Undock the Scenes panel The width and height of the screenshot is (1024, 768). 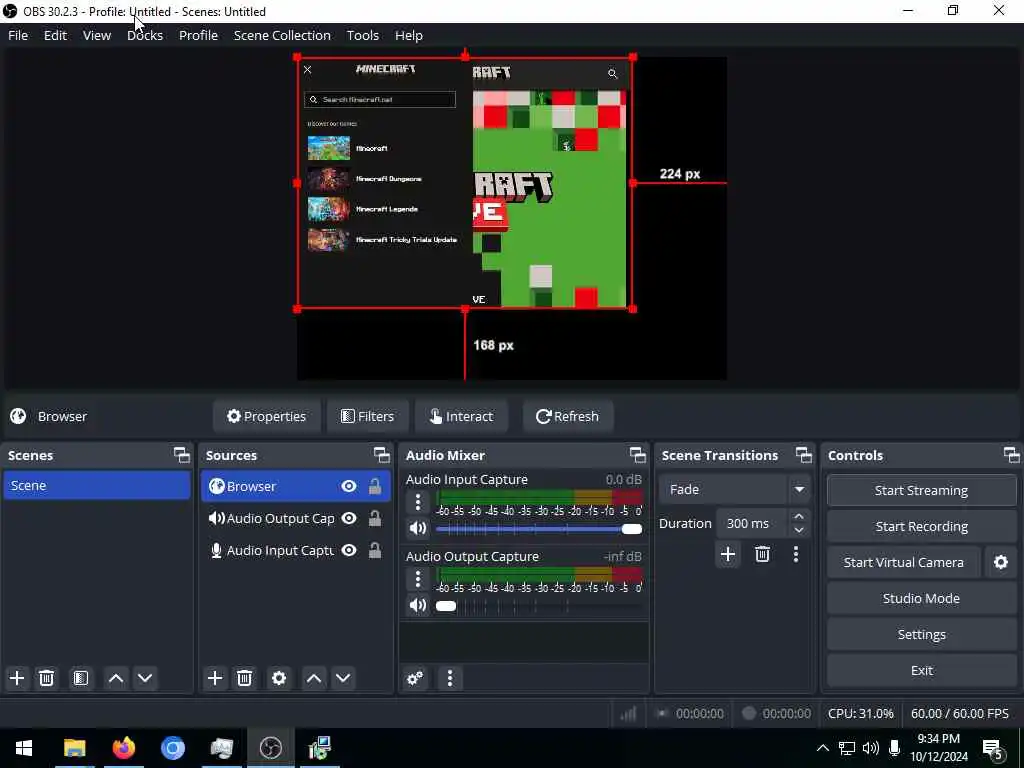pos(182,455)
